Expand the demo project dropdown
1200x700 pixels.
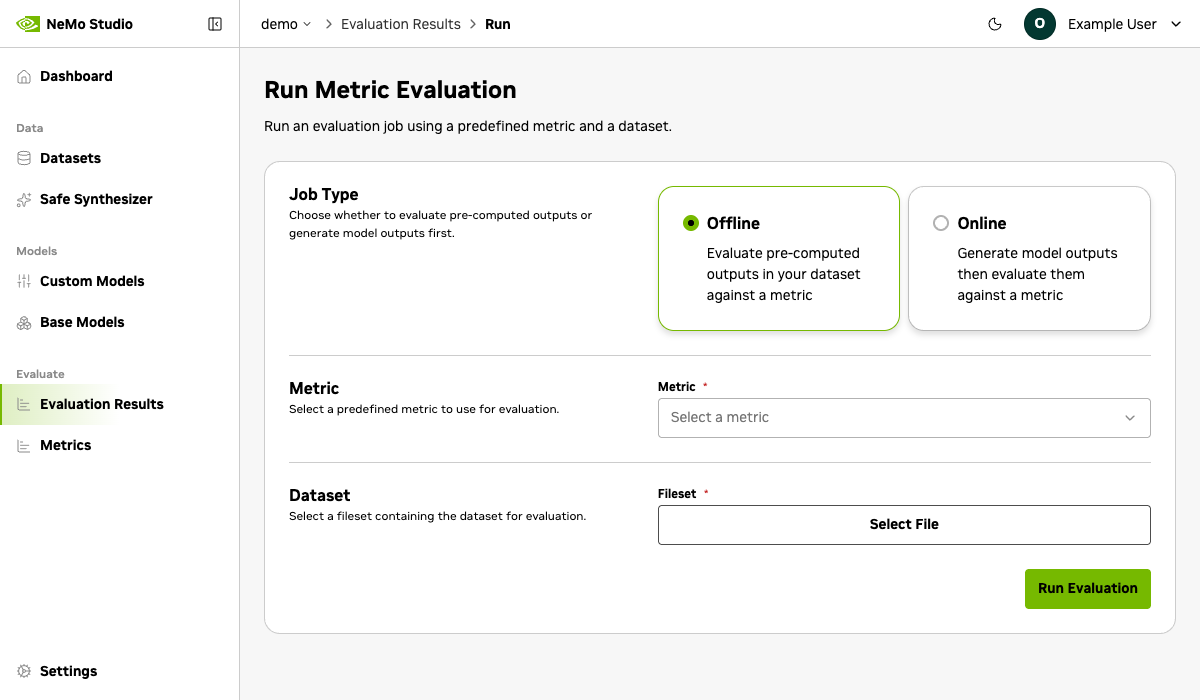pos(283,23)
